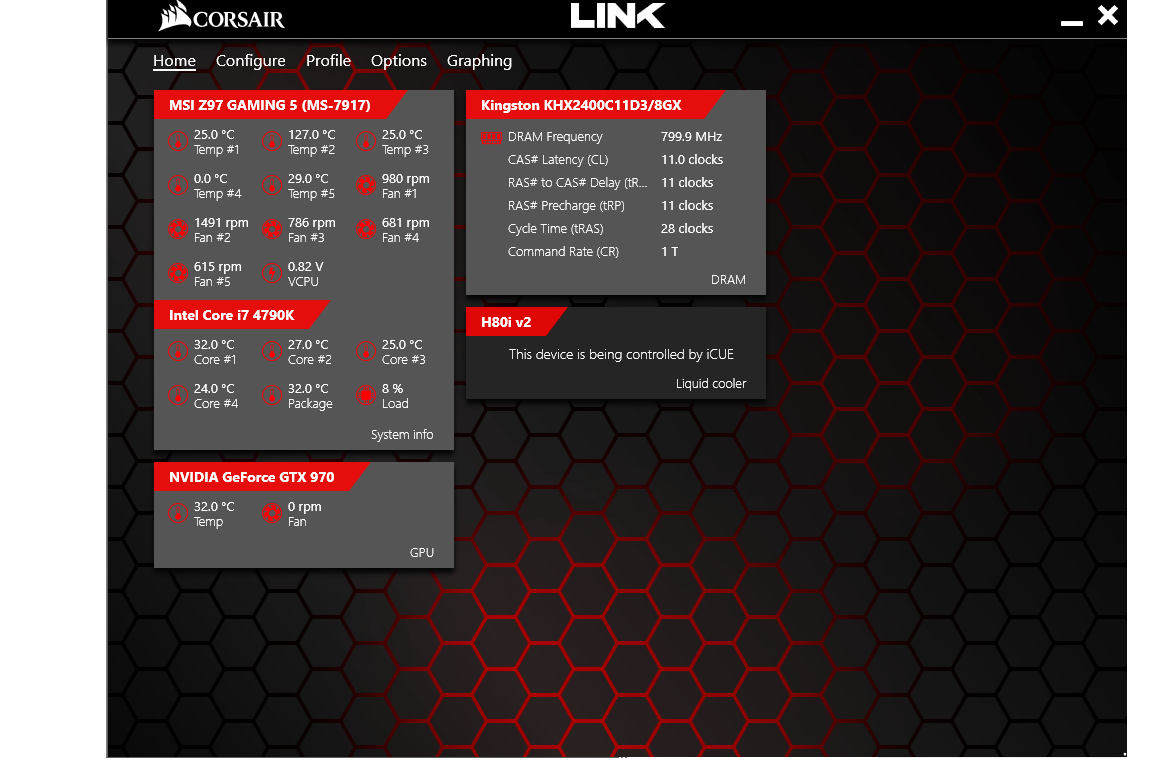The height and width of the screenshot is (761, 1152).
Task: Open the Graphing tab
Action: pyautogui.click(x=479, y=61)
